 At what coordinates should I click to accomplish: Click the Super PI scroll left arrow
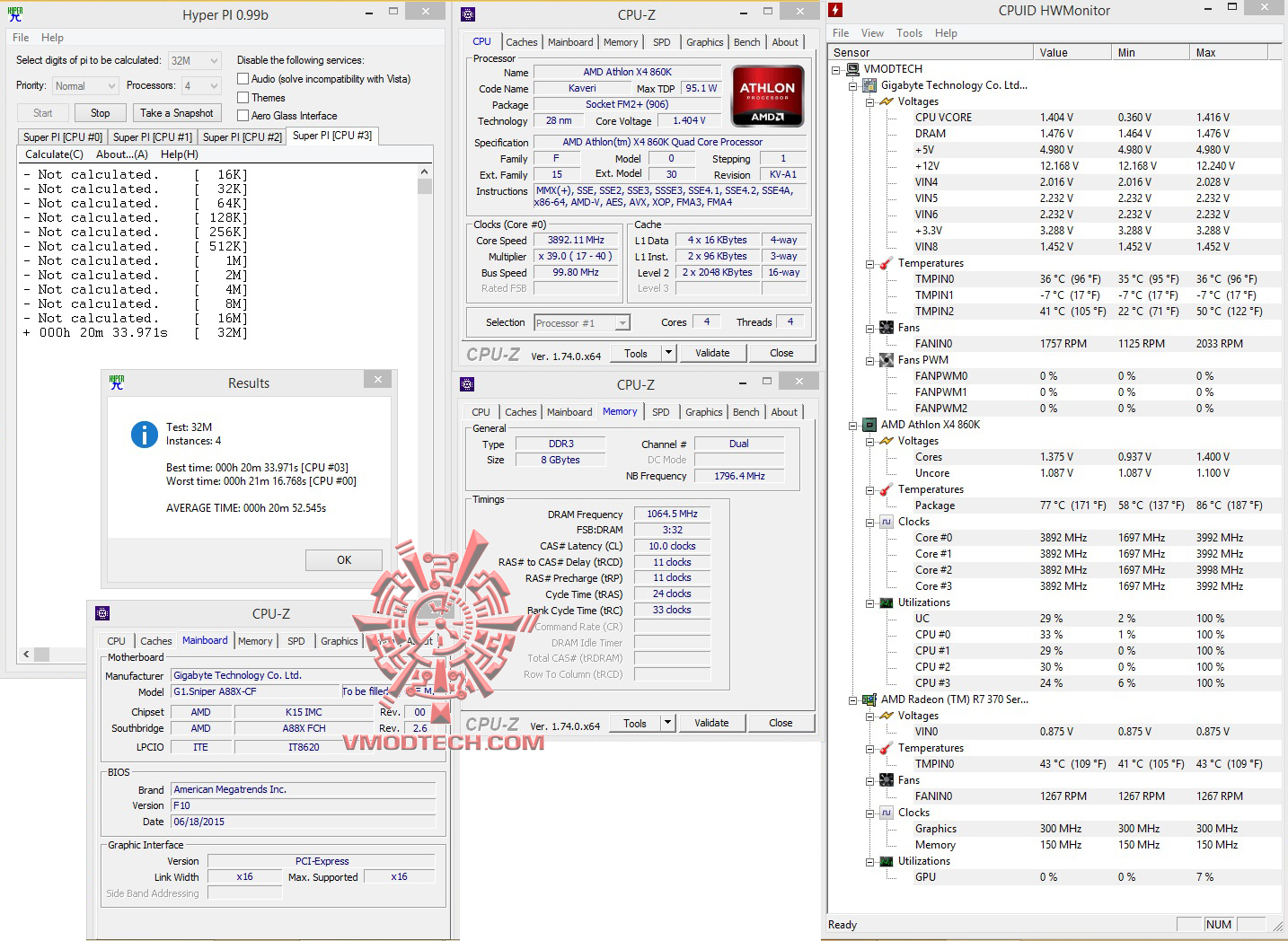tap(26, 654)
